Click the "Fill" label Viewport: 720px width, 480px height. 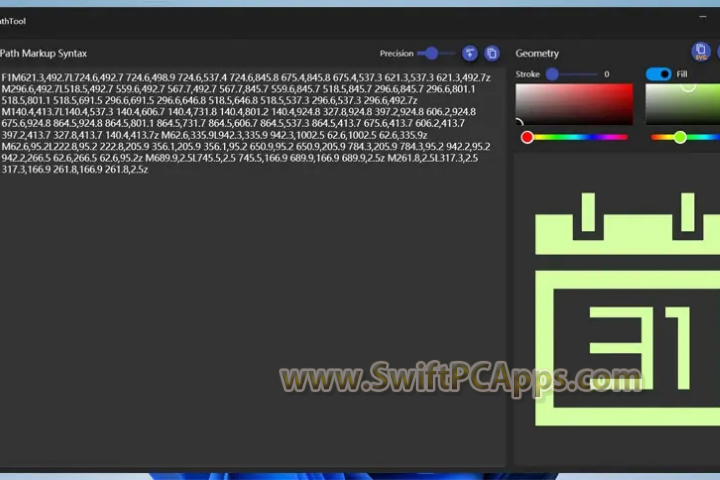pyautogui.click(x=682, y=74)
